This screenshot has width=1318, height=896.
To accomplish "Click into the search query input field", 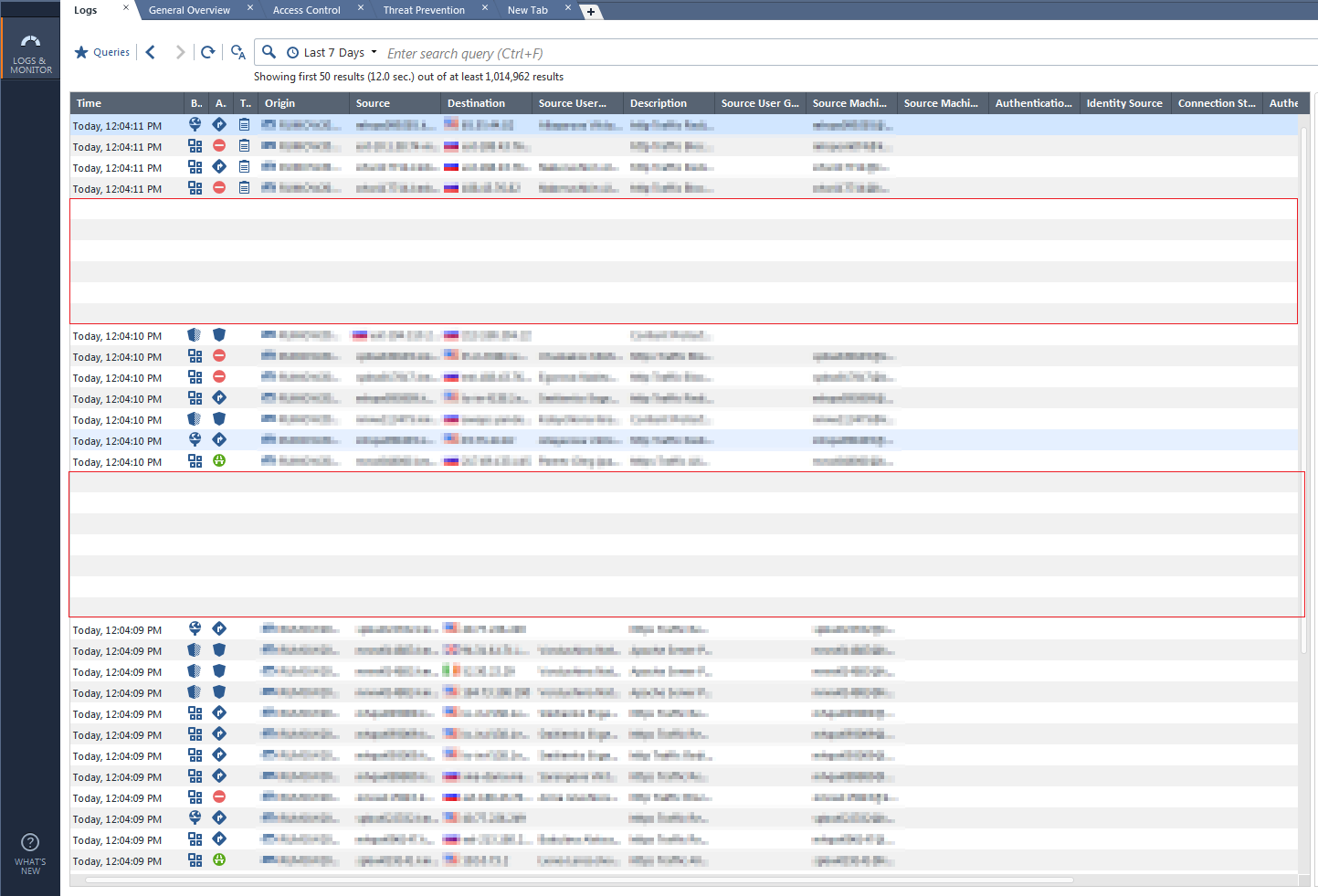I will coord(639,52).
